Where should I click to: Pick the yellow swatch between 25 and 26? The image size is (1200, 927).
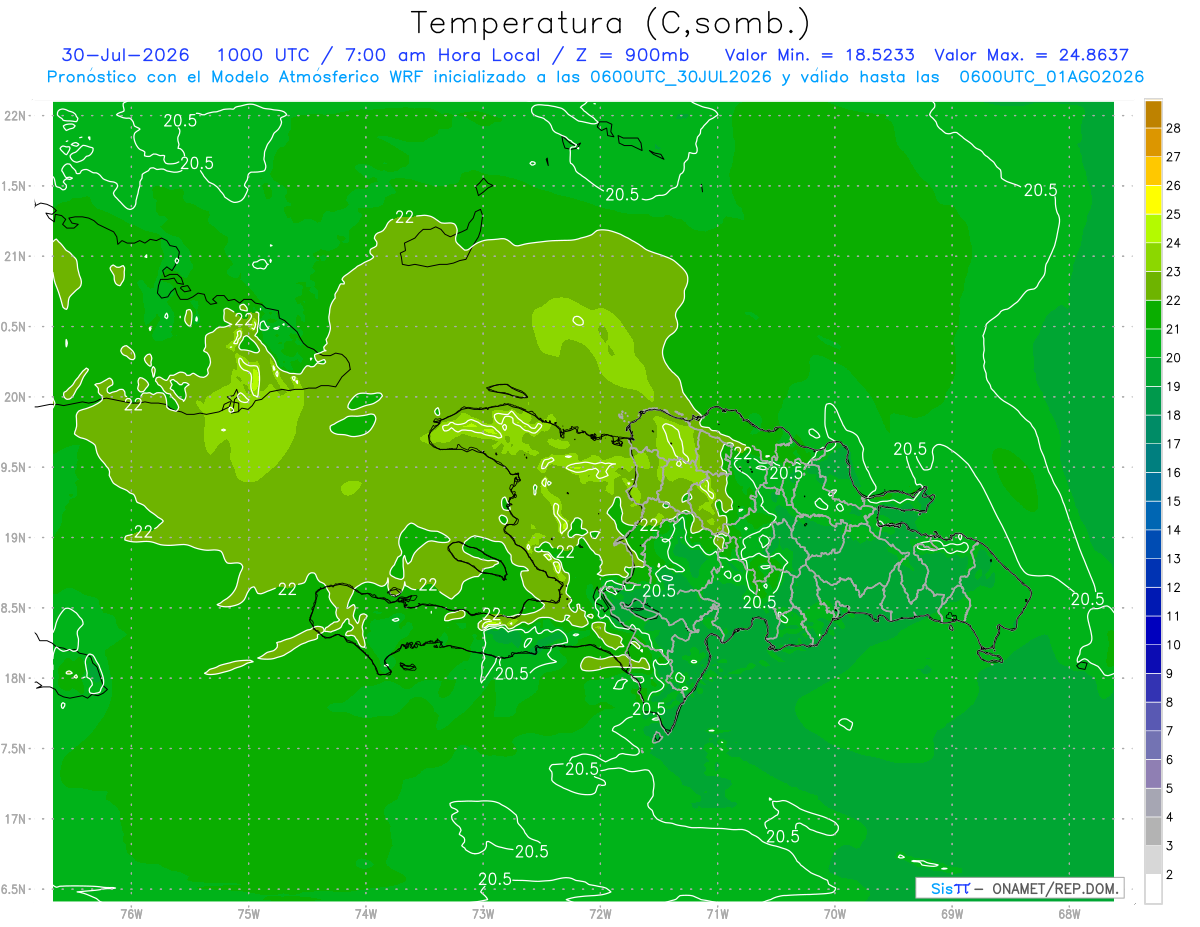pos(1153,200)
